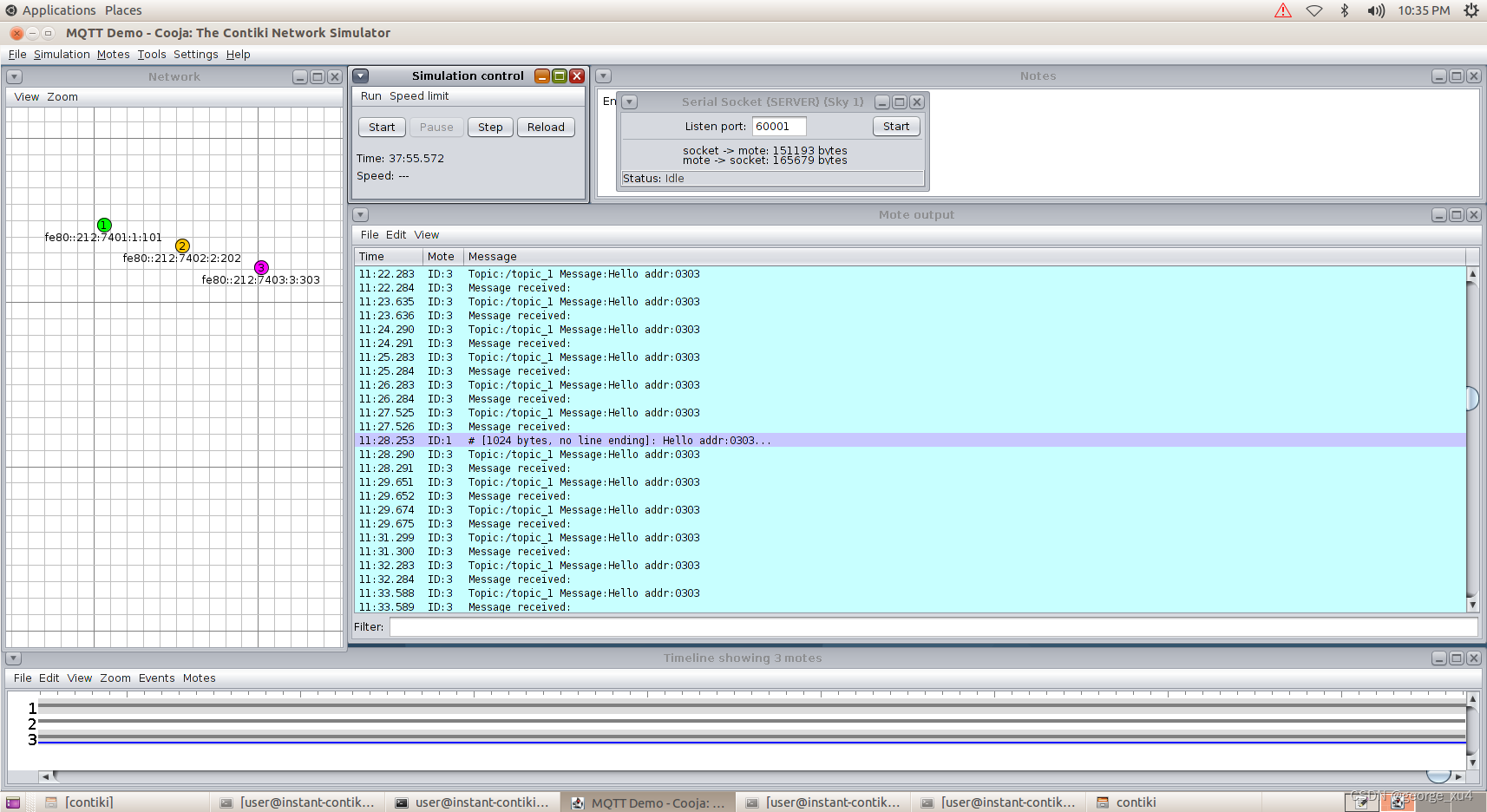
Task: Open the Motes menu
Action: pyautogui.click(x=113, y=54)
